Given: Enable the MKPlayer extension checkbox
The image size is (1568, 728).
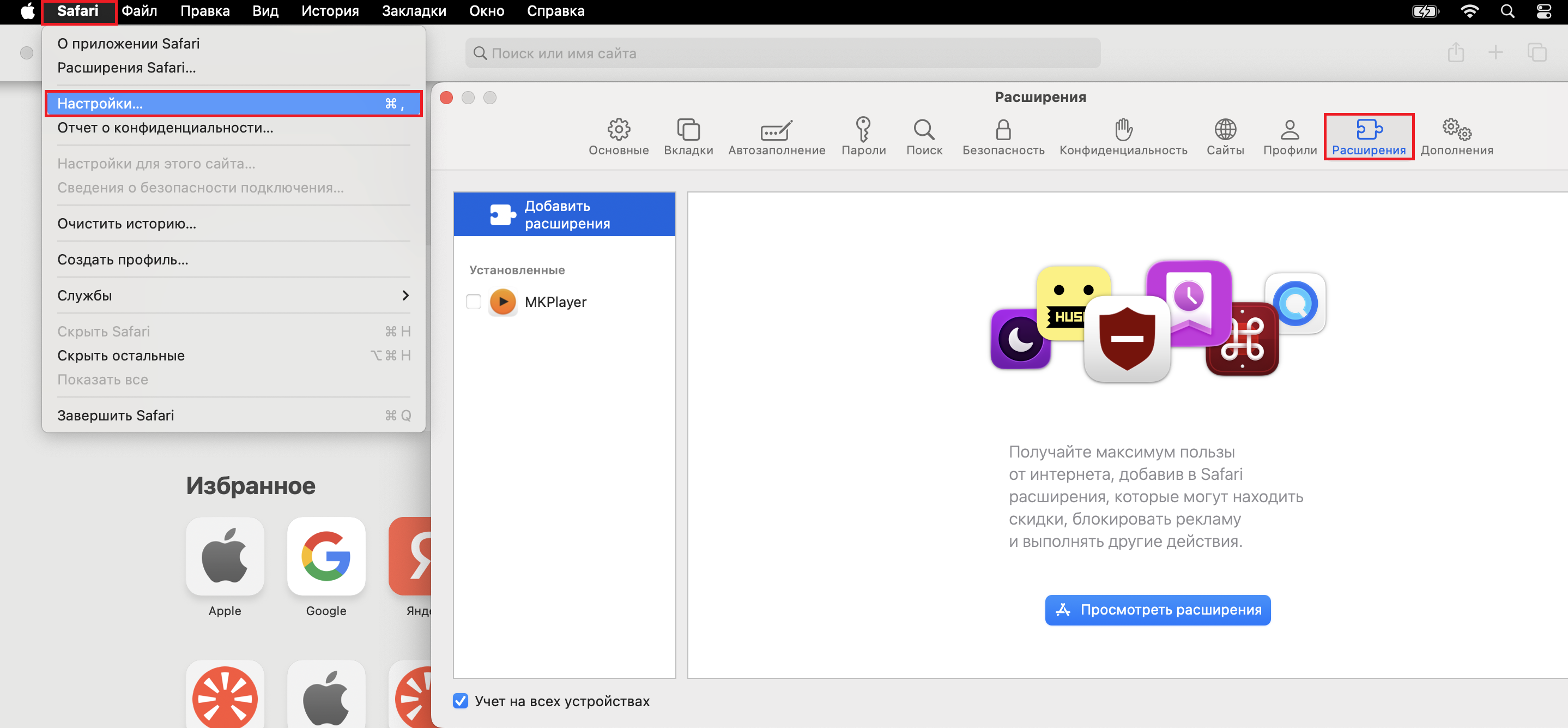Looking at the screenshot, I should [x=474, y=302].
